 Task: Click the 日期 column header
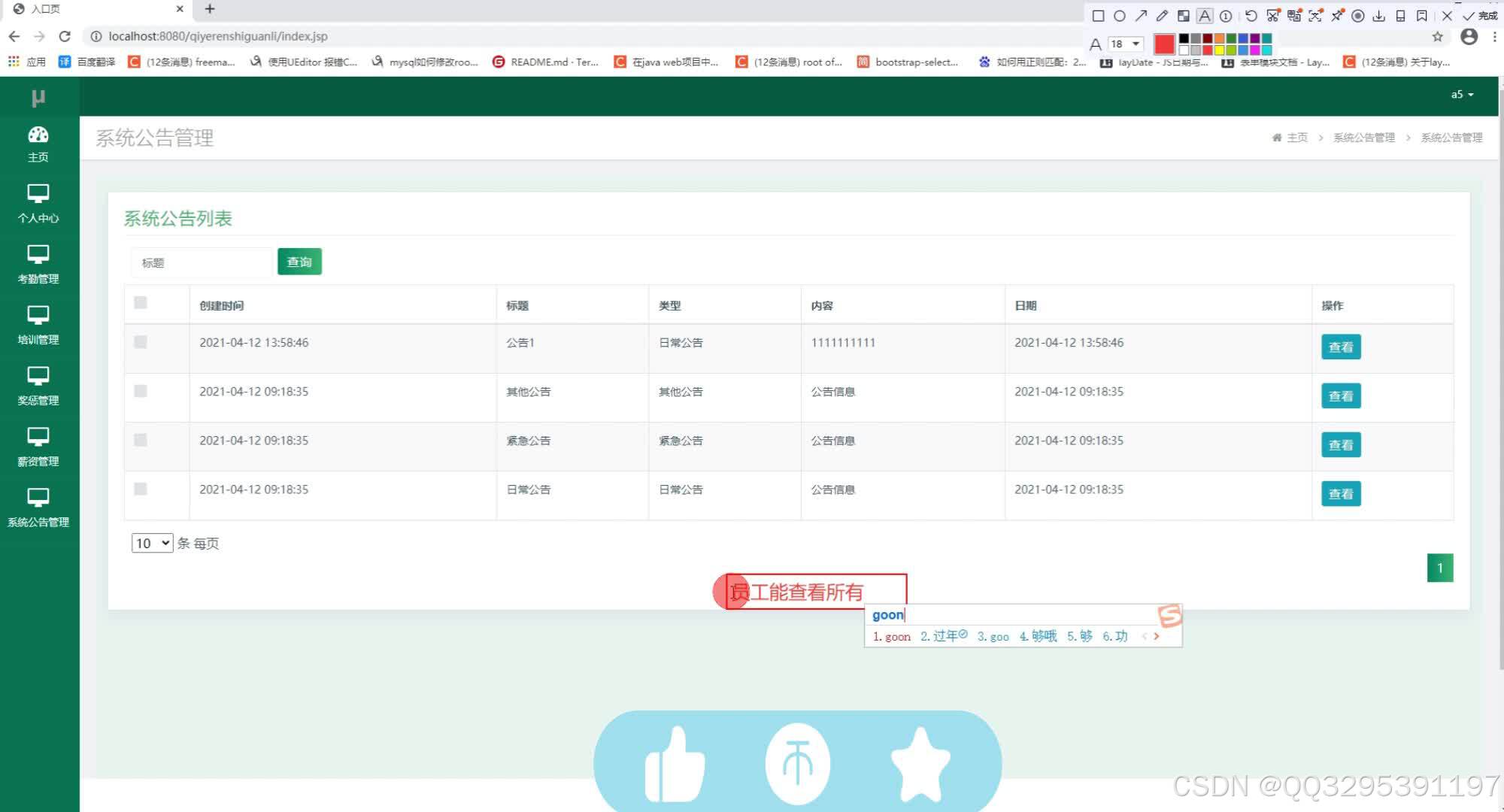1025,305
